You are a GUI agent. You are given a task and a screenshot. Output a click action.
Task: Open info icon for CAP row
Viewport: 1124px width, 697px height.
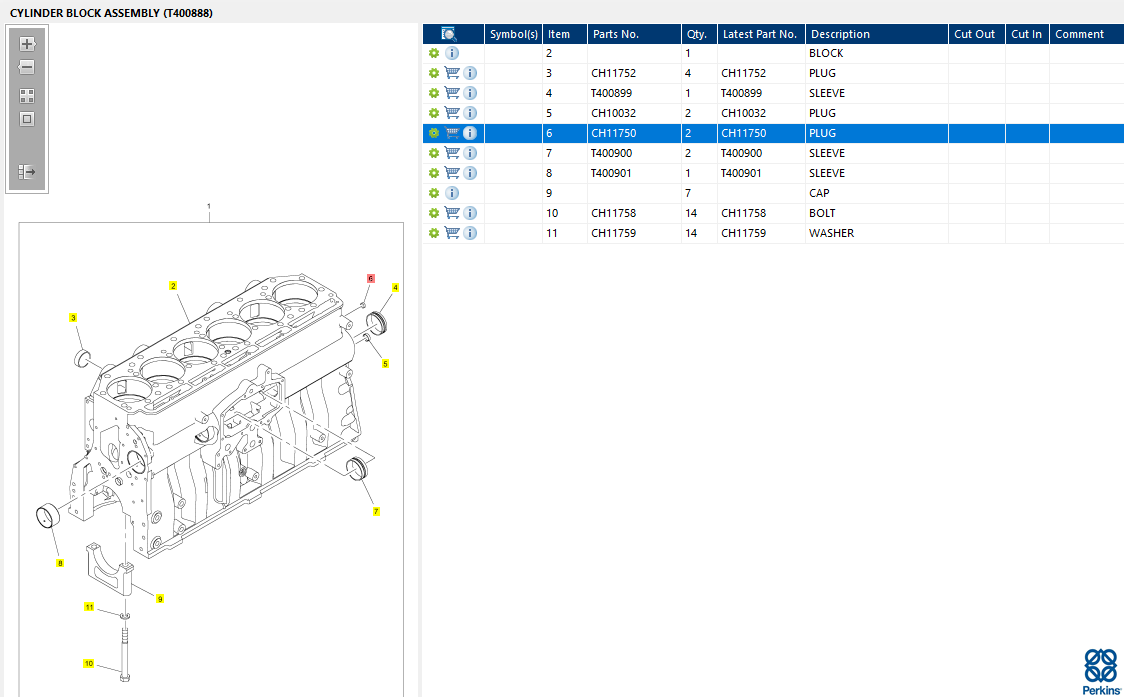click(452, 193)
